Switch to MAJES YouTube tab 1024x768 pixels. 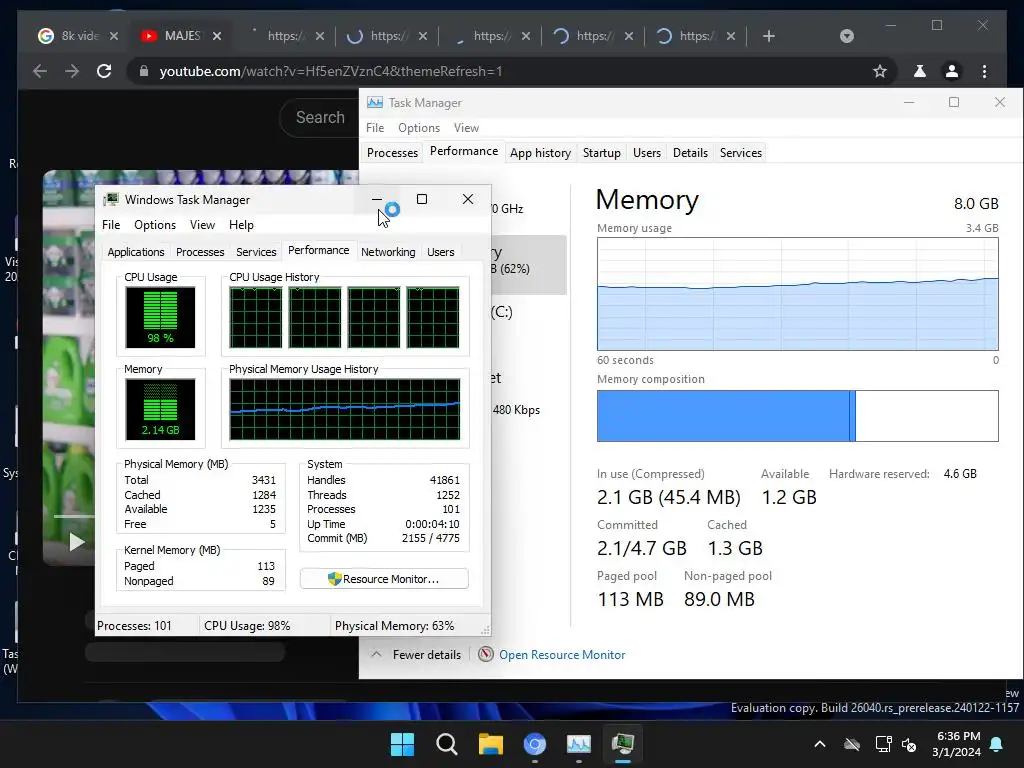180,36
